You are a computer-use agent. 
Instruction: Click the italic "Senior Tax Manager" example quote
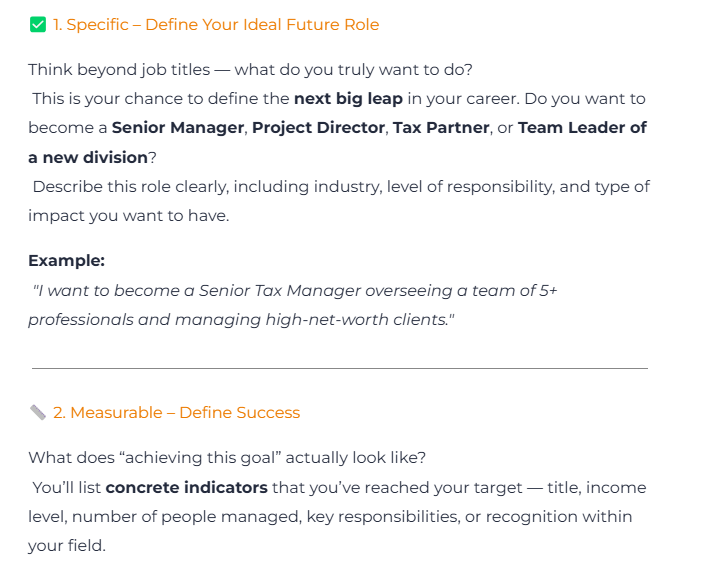click(x=300, y=290)
